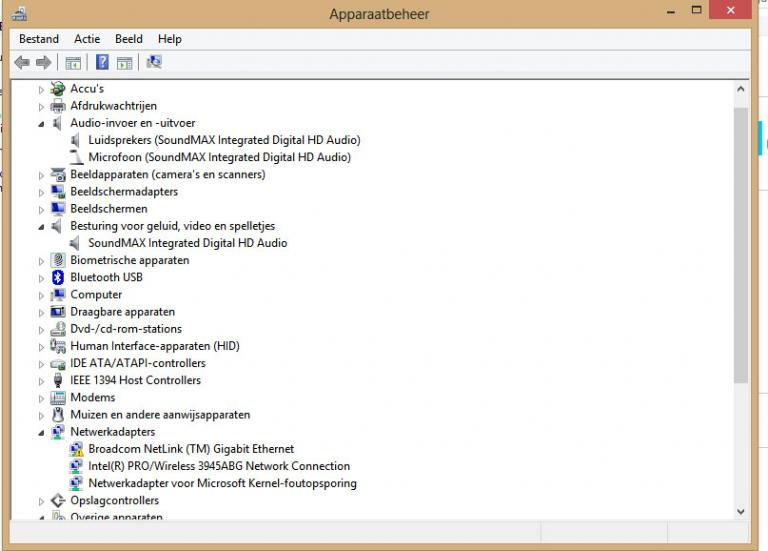Select Microfoon (SoundMAX Integrated Digital HD Audio)

(219, 157)
